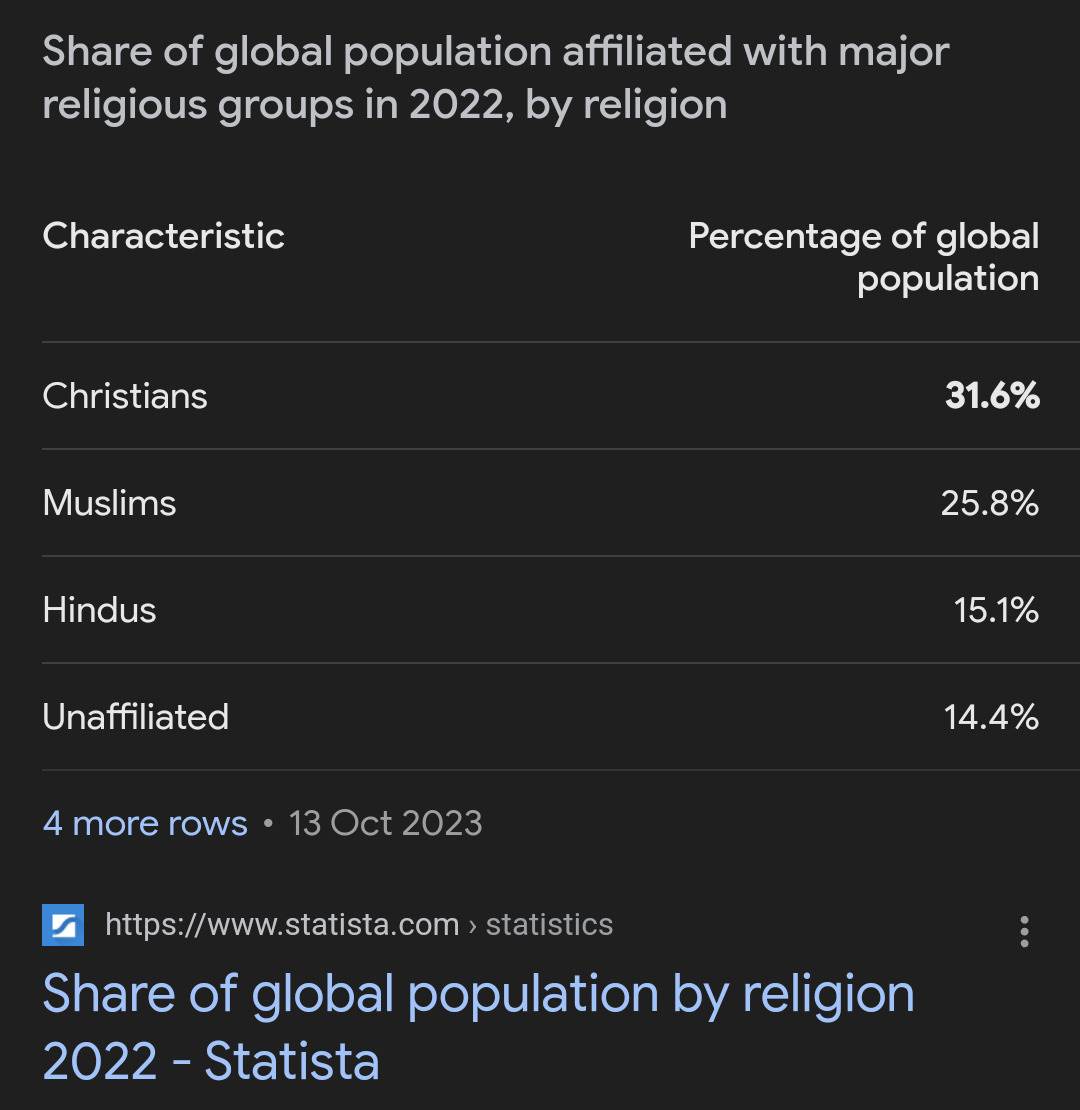
Task: Click the snippet heading about religious groups
Action: [x=495, y=78]
